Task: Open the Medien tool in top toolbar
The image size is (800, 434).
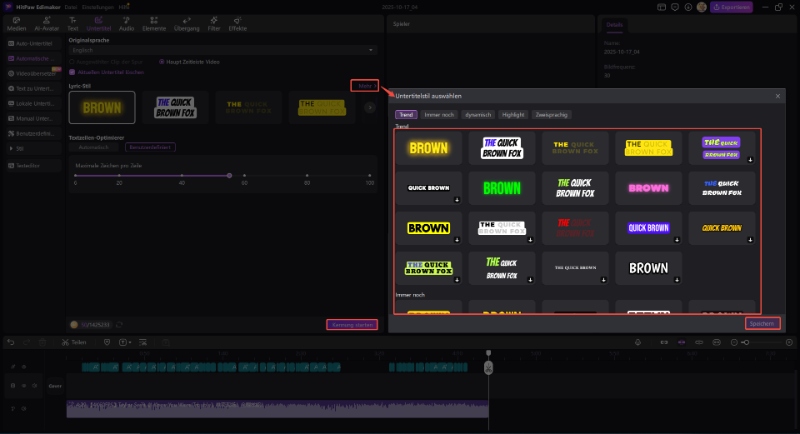Action: pos(16,24)
